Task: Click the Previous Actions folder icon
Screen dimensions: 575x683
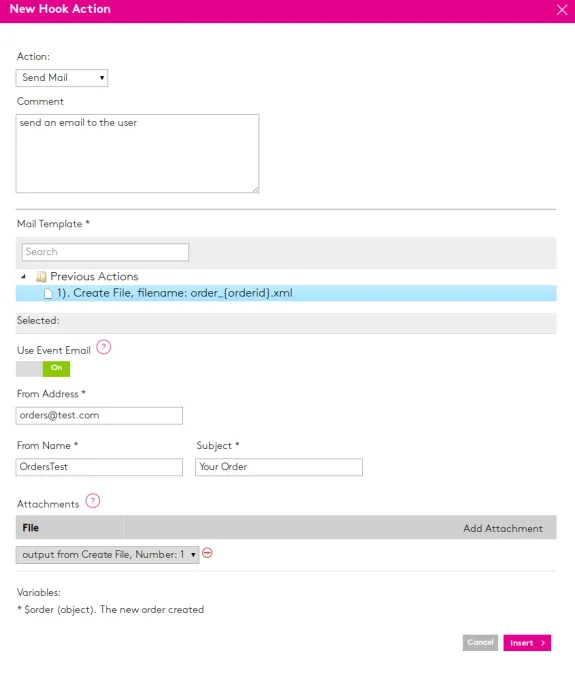Action: point(41,277)
